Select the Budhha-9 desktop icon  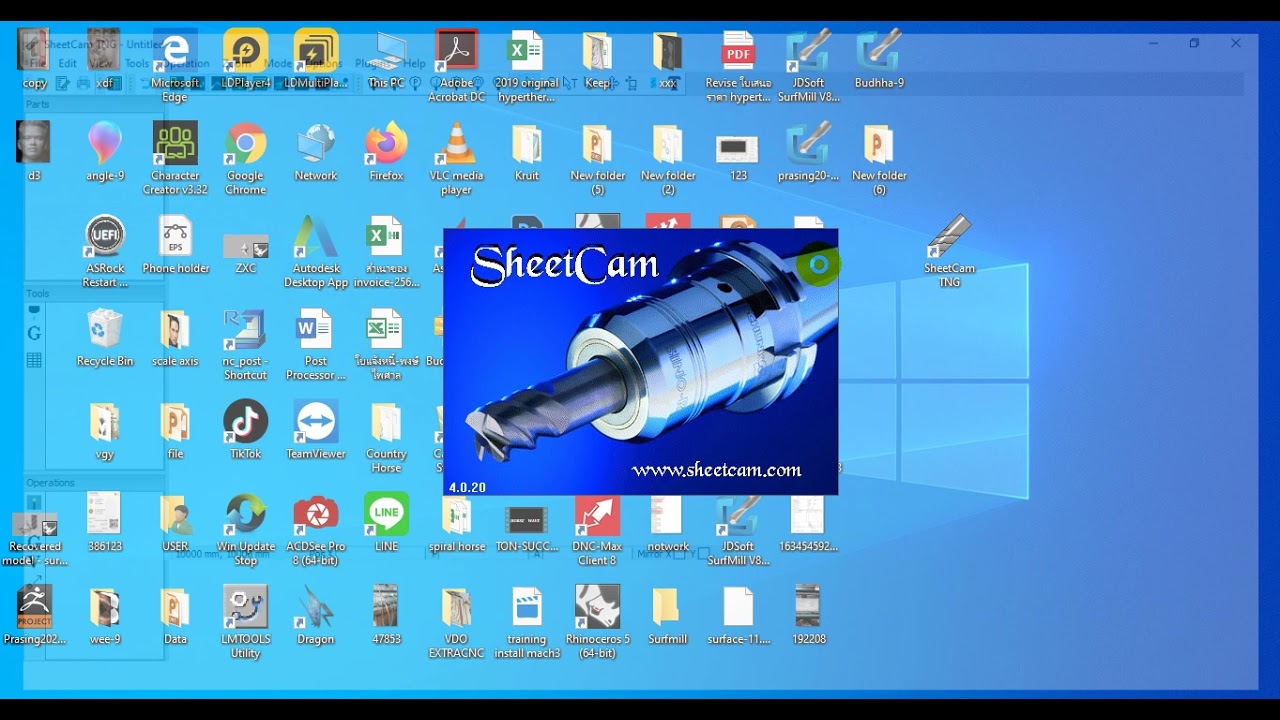879,60
